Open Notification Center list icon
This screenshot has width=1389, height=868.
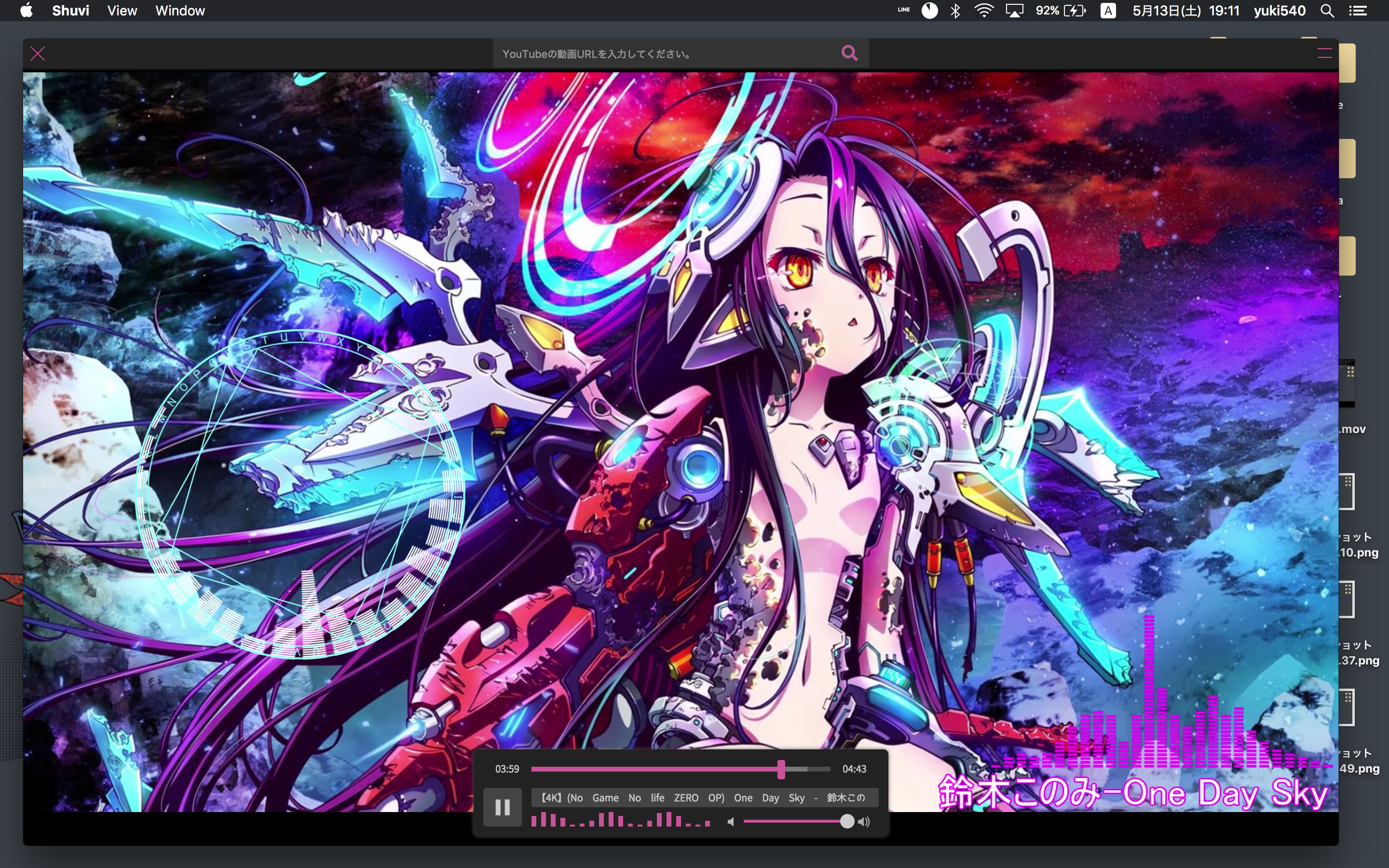1358,11
